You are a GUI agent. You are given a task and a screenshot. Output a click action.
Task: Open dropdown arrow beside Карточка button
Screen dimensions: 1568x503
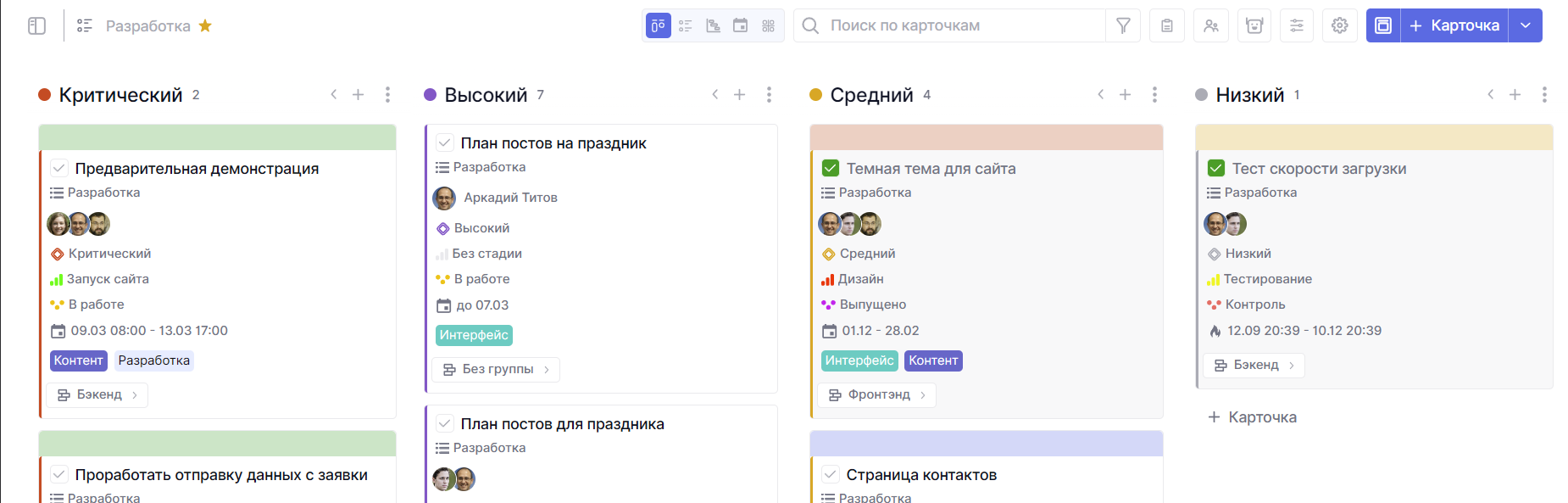pyautogui.click(x=1526, y=25)
